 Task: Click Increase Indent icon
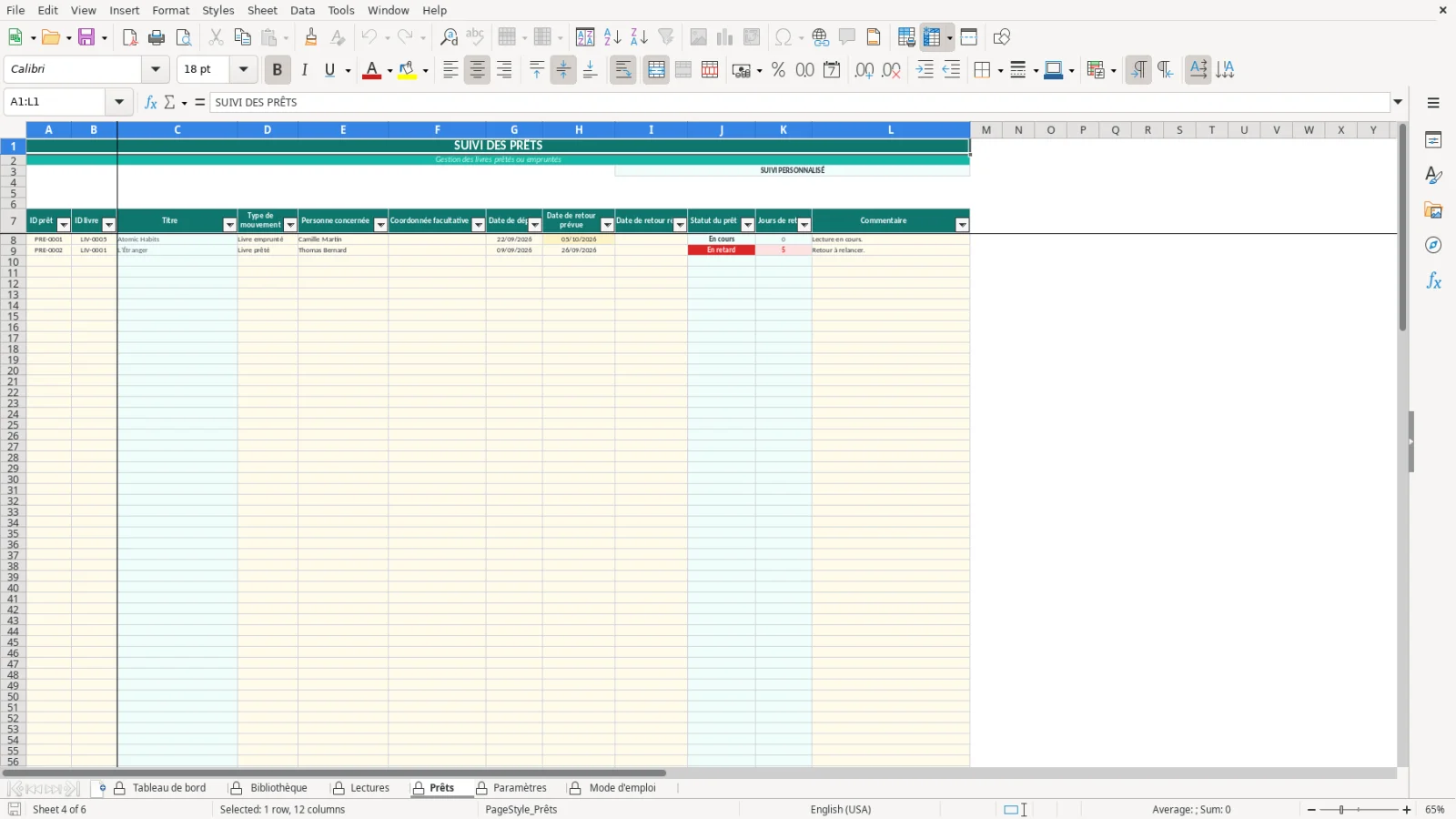click(x=925, y=70)
